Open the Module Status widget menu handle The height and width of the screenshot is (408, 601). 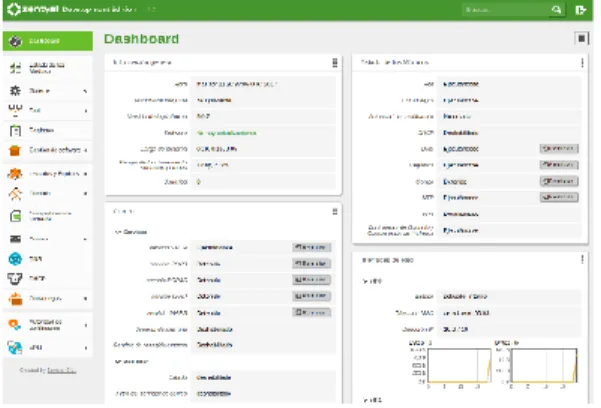pos(582,63)
